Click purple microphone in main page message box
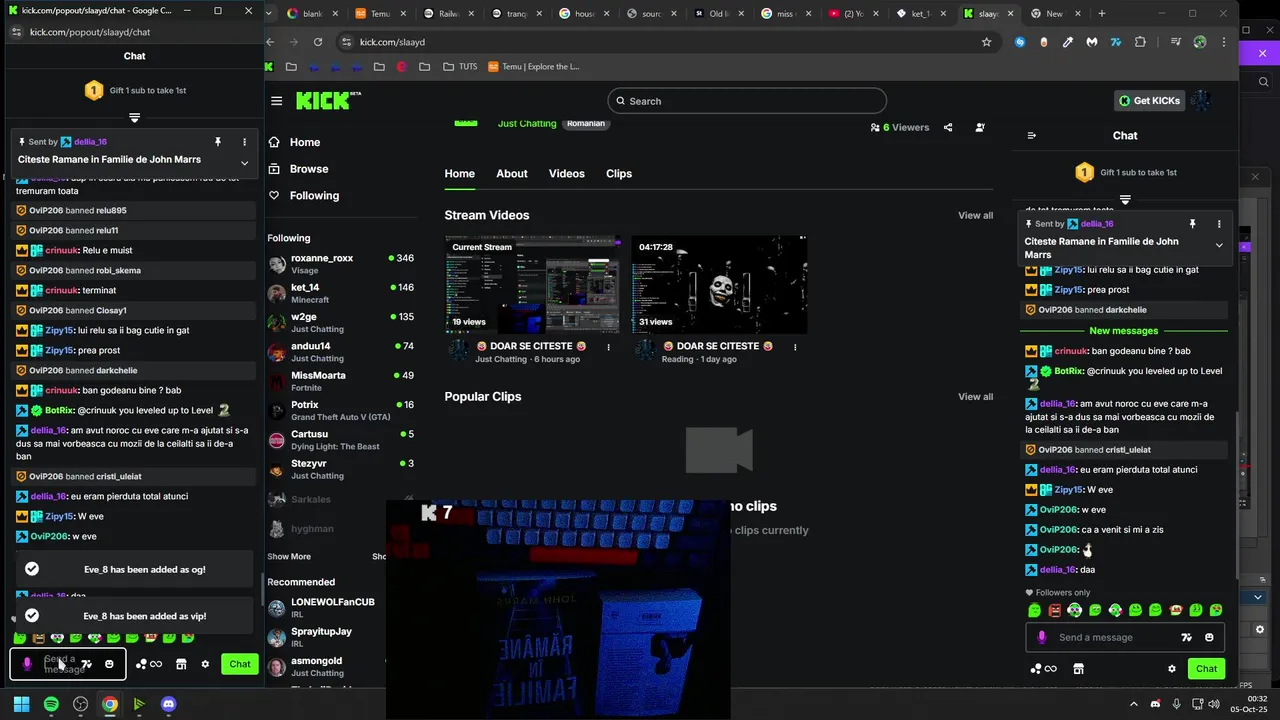 1041,637
